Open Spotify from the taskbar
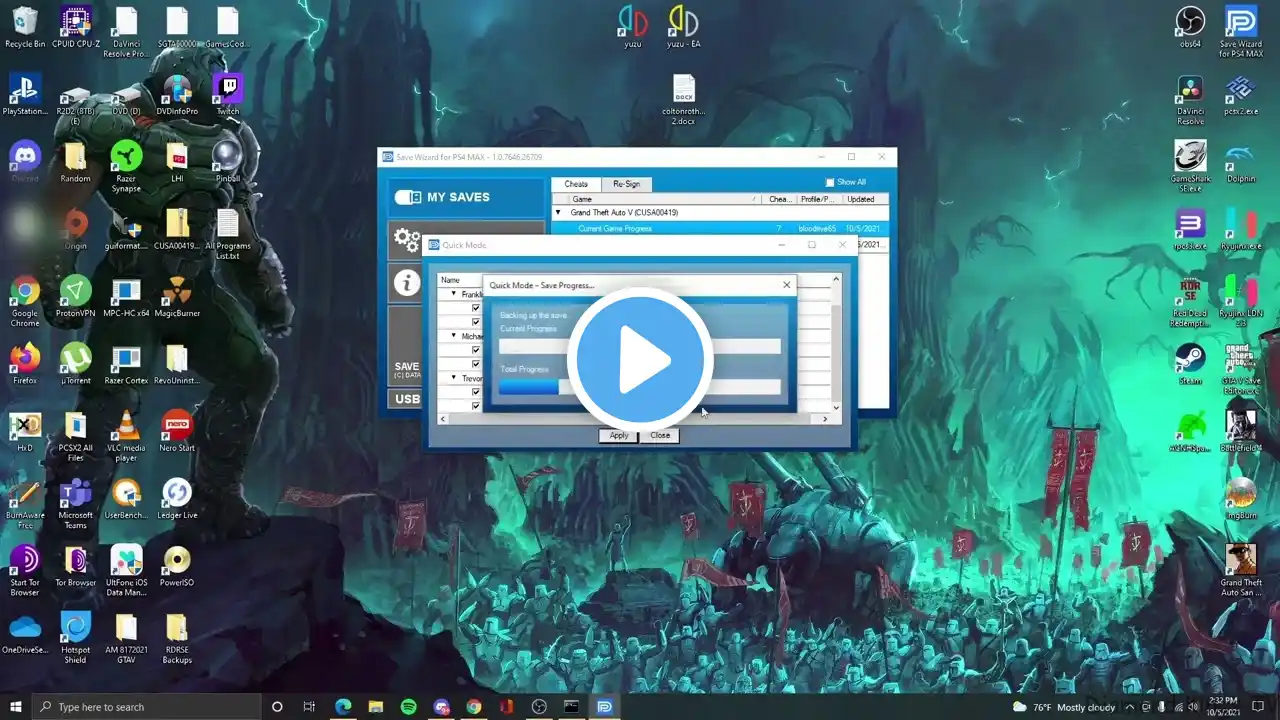Image resolution: width=1280 pixels, height=720 pixels. pyautogui.click(x=408, y=707)
